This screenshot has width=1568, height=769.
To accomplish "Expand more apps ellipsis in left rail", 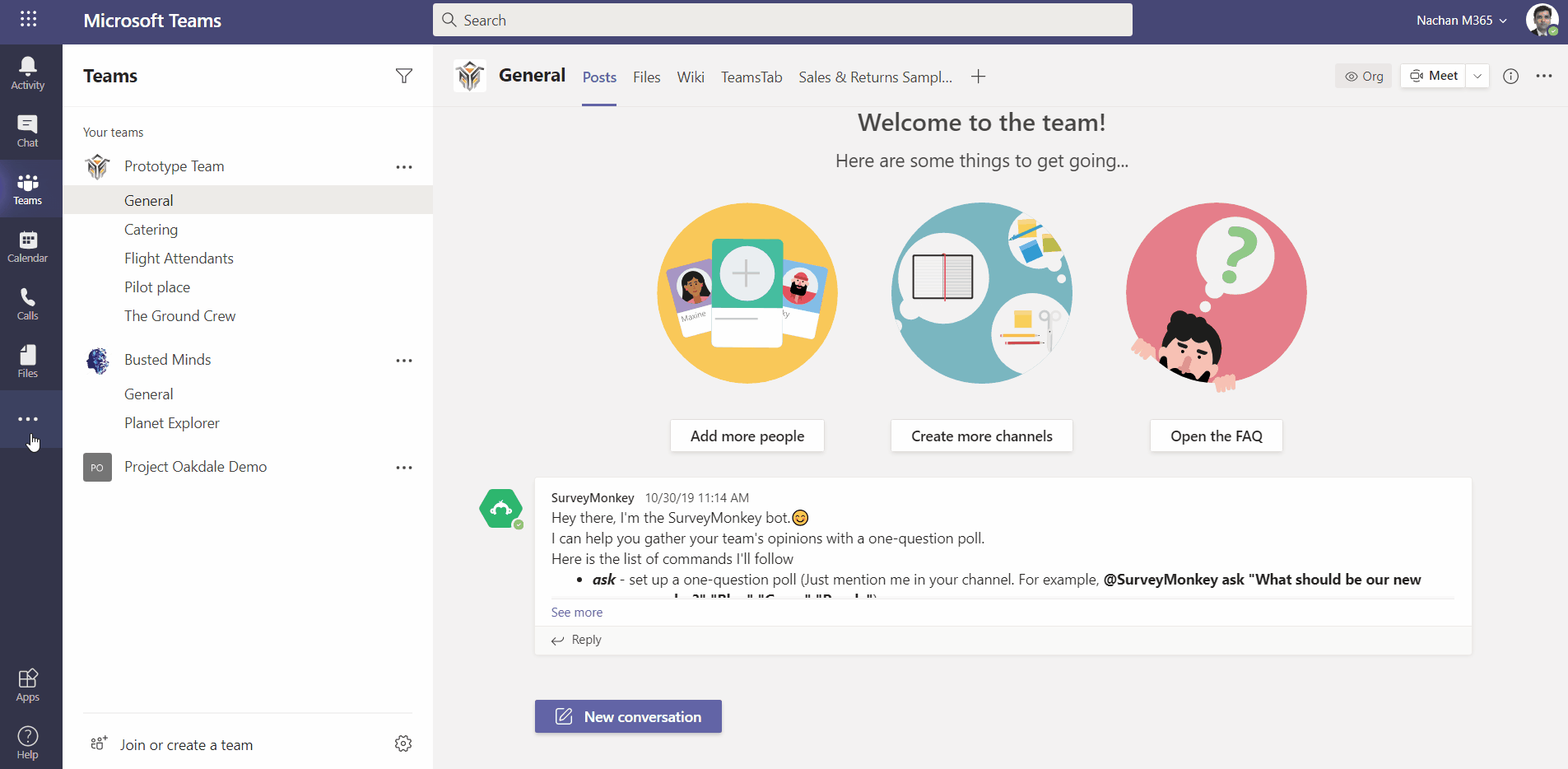I will coord(28,419).
